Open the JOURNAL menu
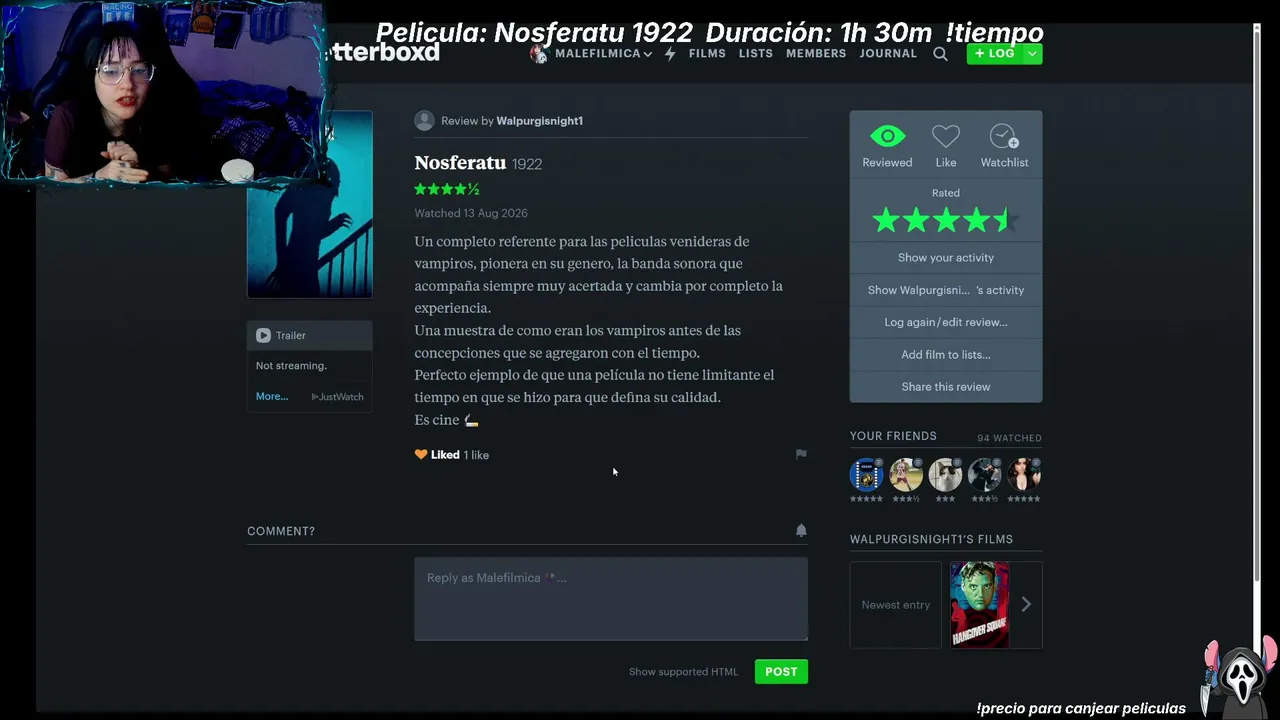 [888, 54]
